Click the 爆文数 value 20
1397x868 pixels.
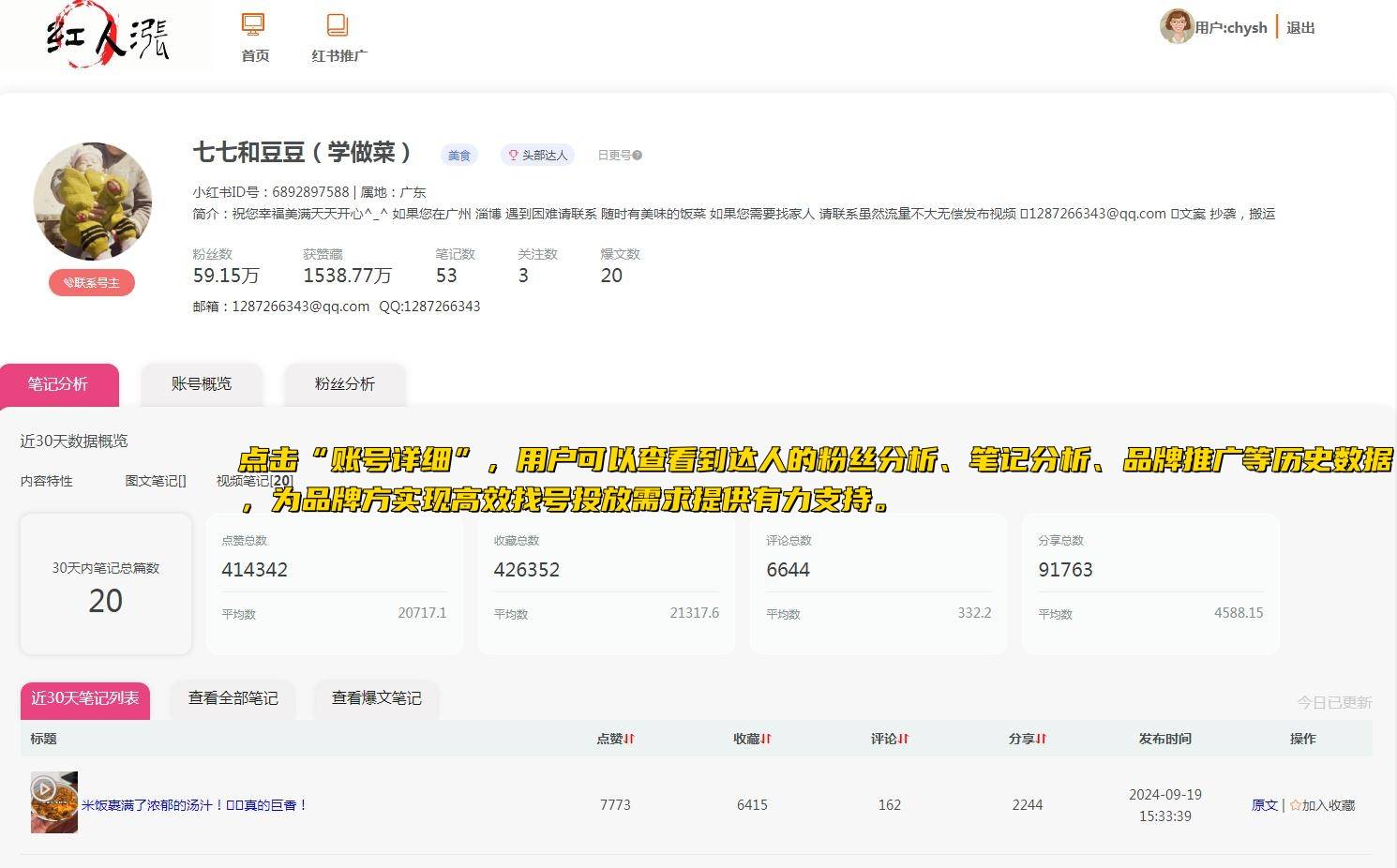tap(611, 276)
